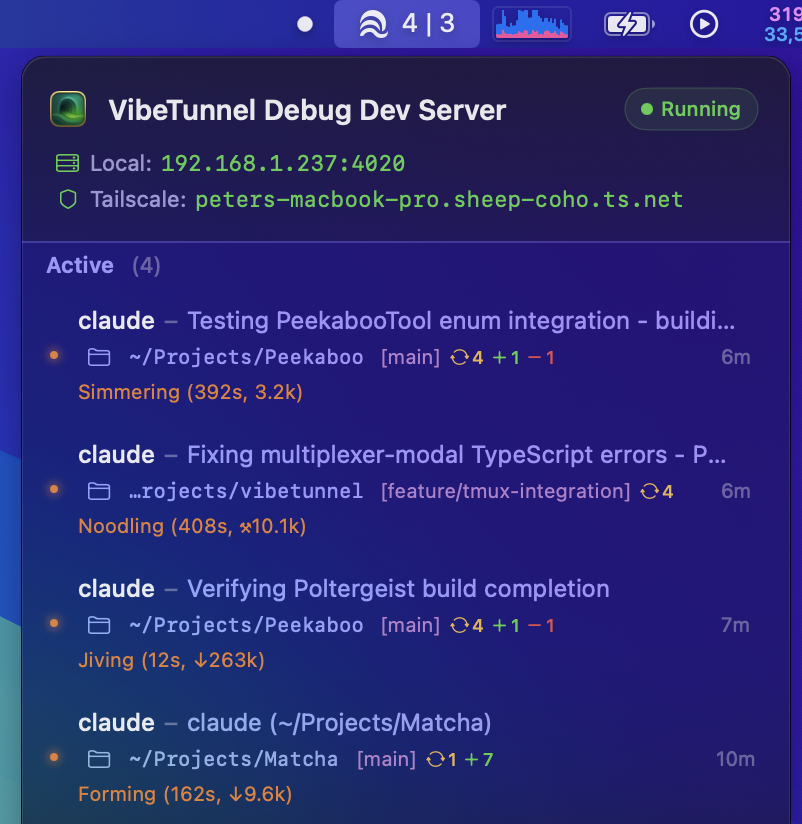Click orange activity dot of Verifying Poltergeist session
The image size is (802, 824).
54,623
